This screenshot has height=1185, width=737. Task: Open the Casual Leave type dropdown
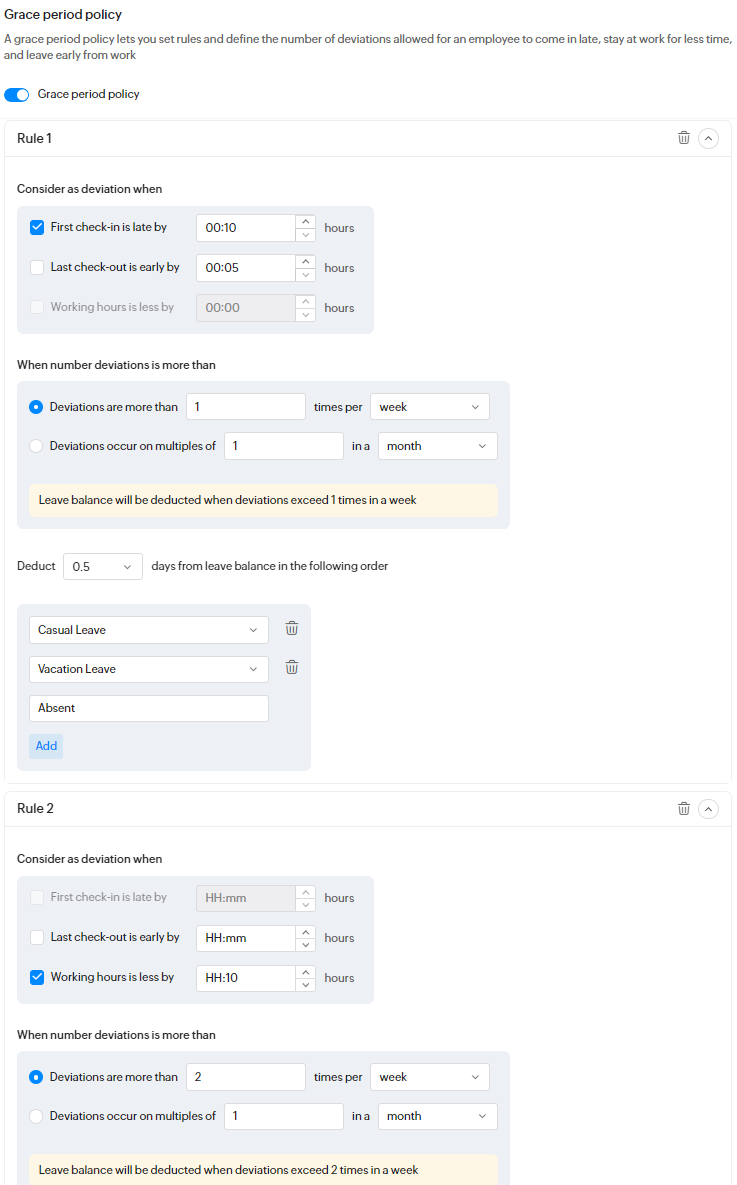point(148,630)
